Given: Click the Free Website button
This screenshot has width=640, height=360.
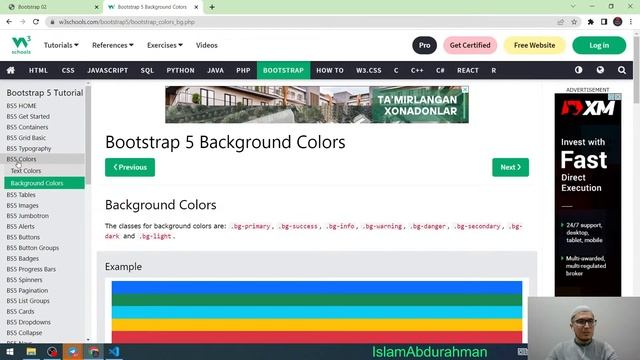Looking at the screenshot, I should (x=534, y=45).
